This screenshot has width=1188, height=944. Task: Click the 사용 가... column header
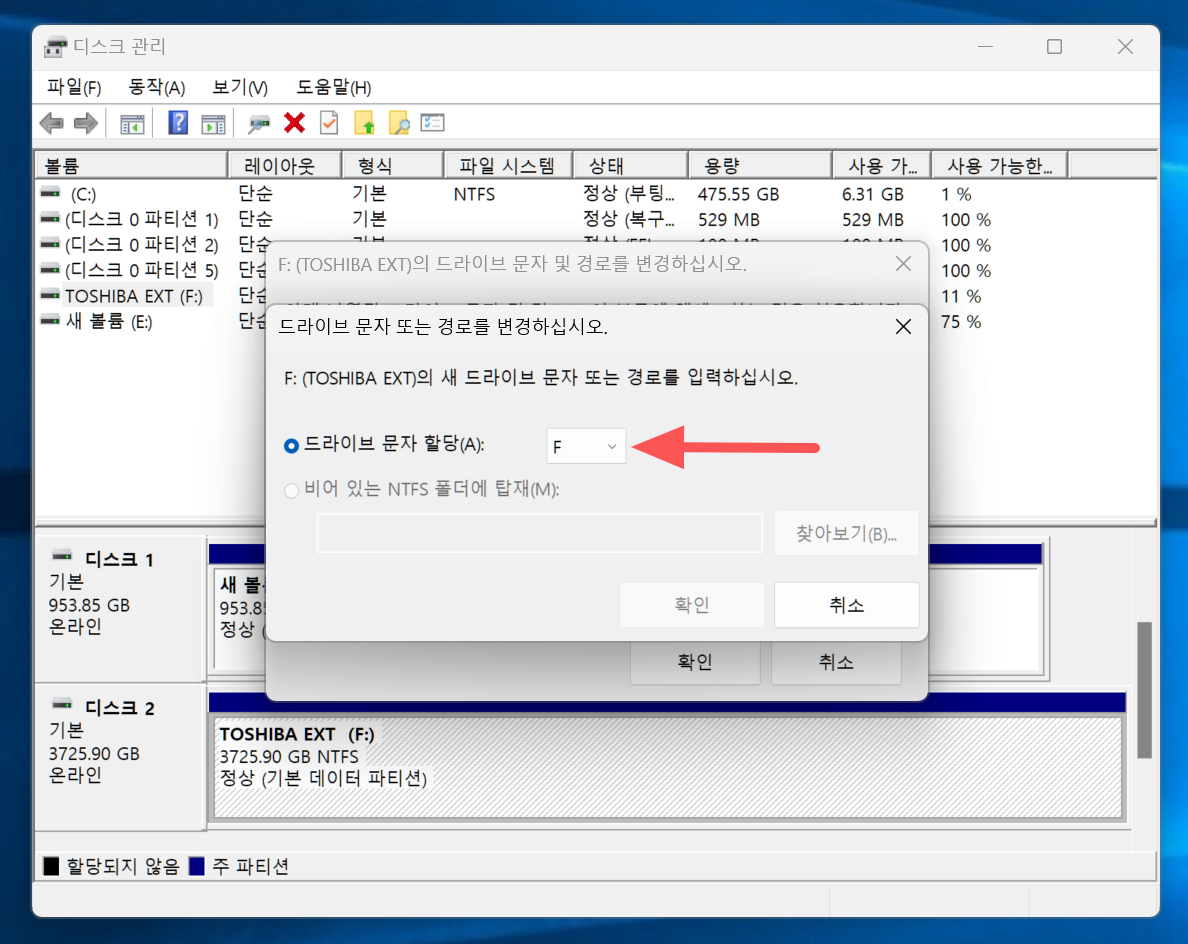point(882,165)
